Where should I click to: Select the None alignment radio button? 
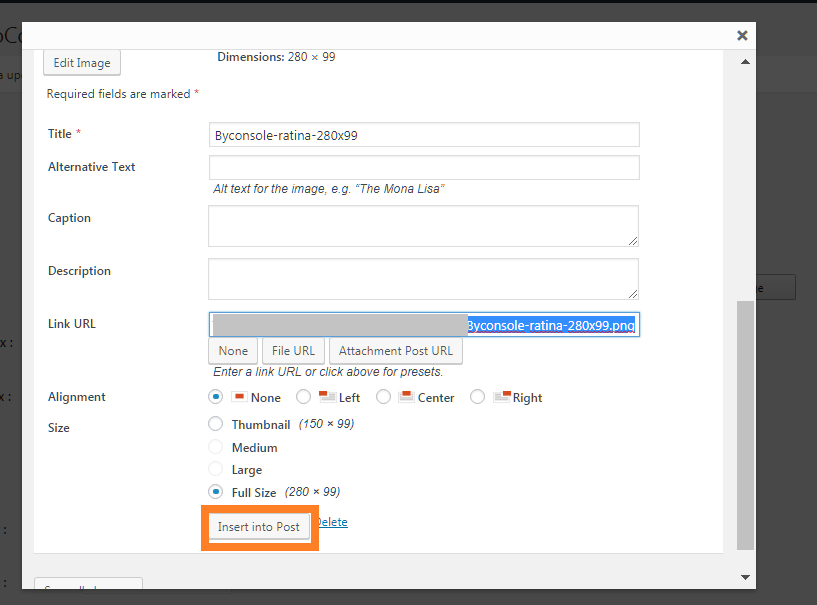tap(215, 397)
